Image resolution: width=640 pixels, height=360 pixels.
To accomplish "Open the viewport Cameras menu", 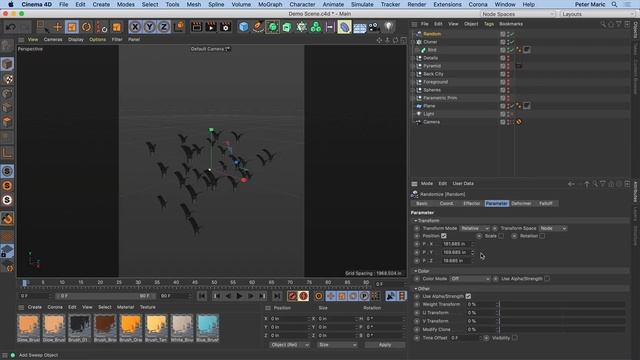I will [x=53, y=40].
